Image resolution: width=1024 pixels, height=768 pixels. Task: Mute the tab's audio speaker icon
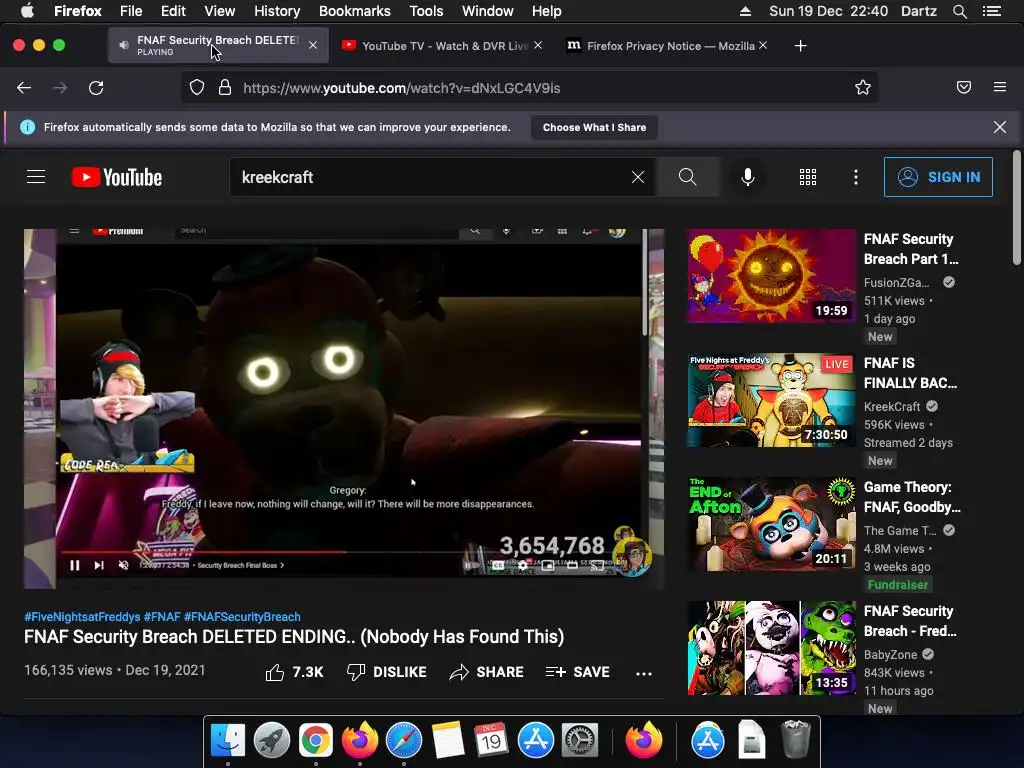coord(123,45)
